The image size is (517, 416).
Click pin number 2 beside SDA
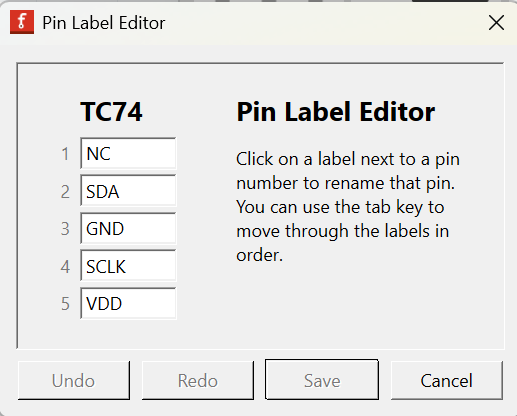[65, 192]
